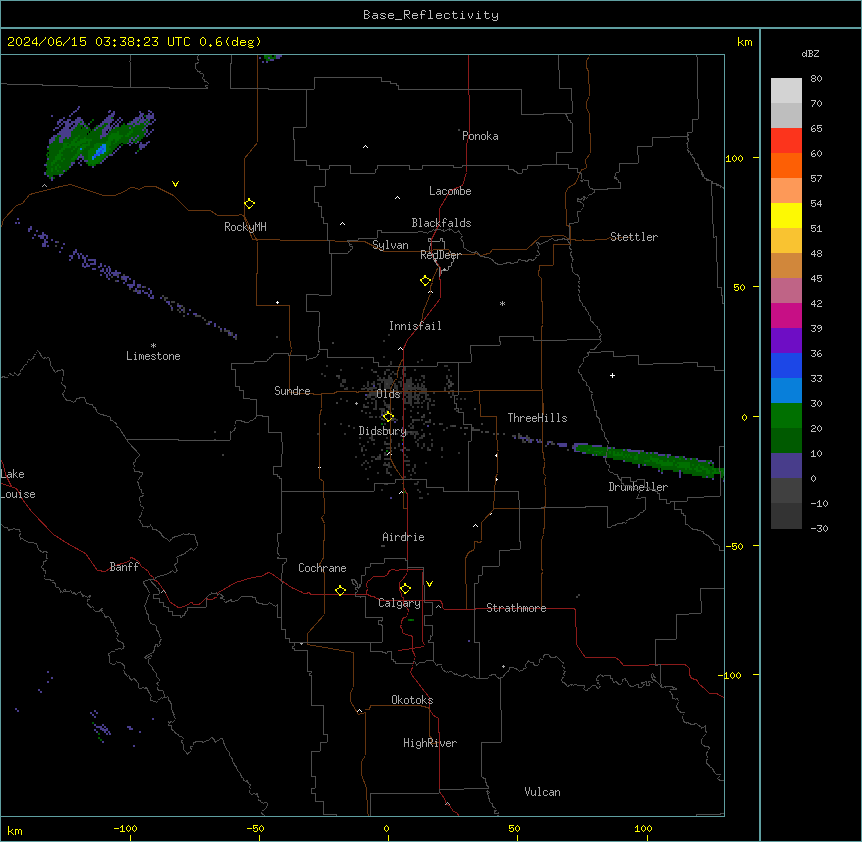Click the yellow V marker northeast of Calgary
Image resolution: width=862 pixels, height=842 pixels.
point(429,584)
